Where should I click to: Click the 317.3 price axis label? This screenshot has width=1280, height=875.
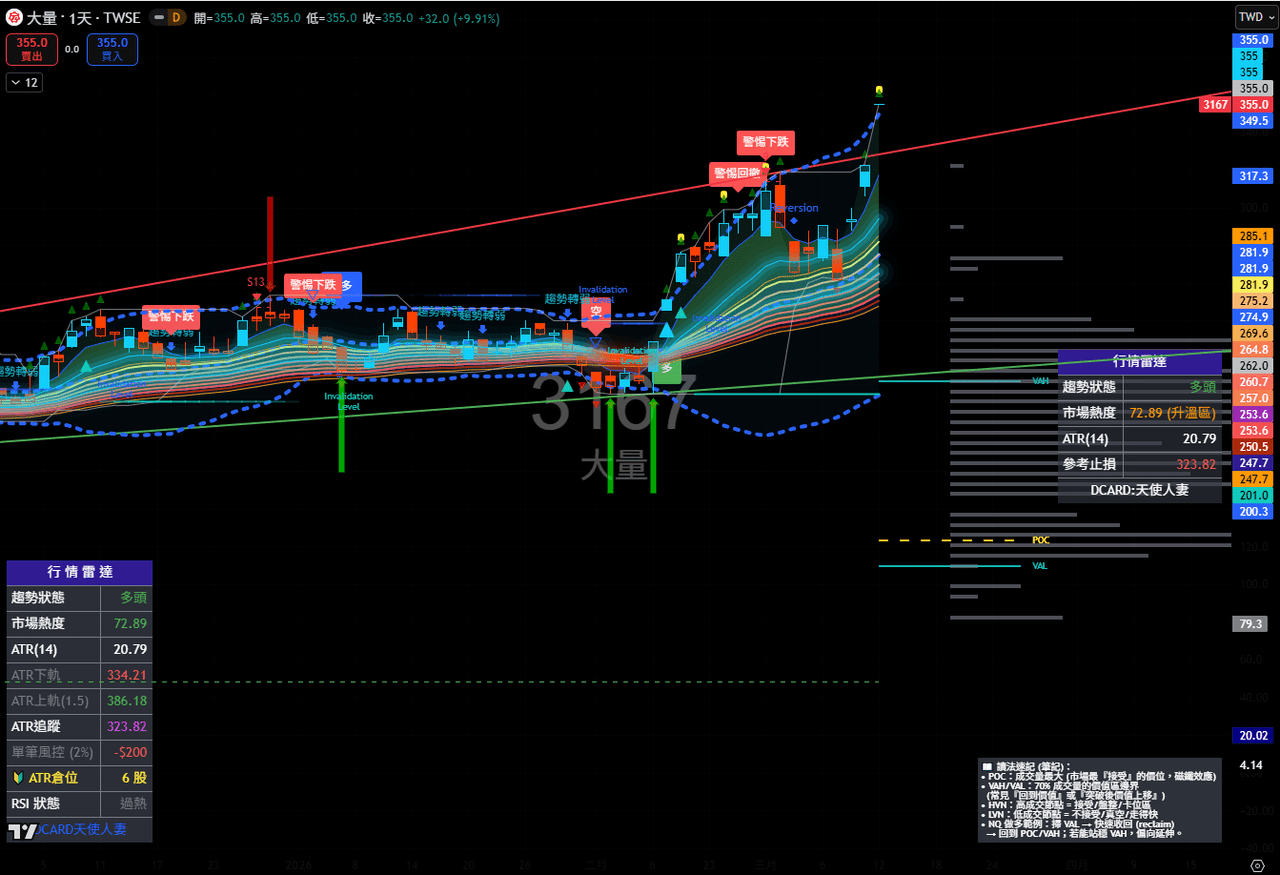pos(1253,176)
